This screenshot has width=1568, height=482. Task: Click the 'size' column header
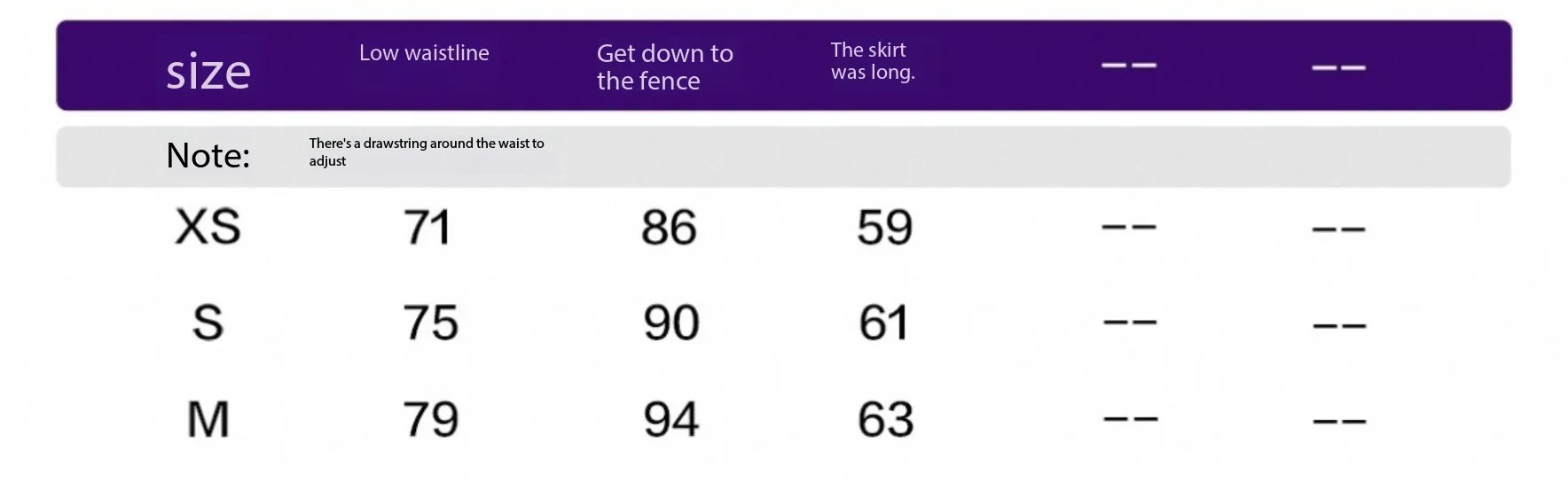coord(208,70)
